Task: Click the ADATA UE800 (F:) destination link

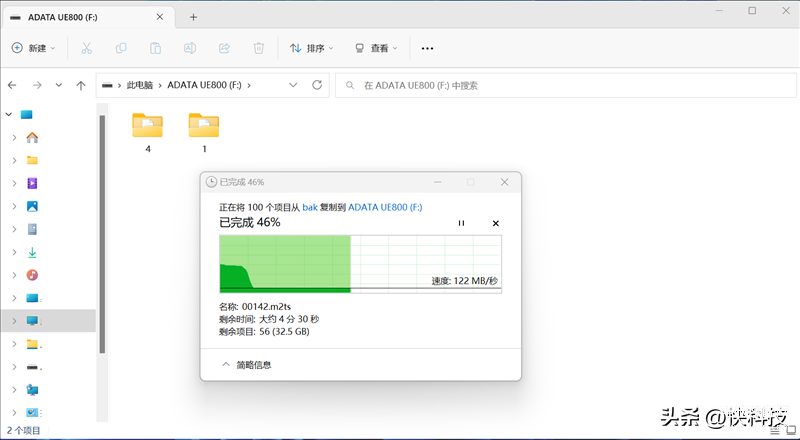Action: point(385,207)
